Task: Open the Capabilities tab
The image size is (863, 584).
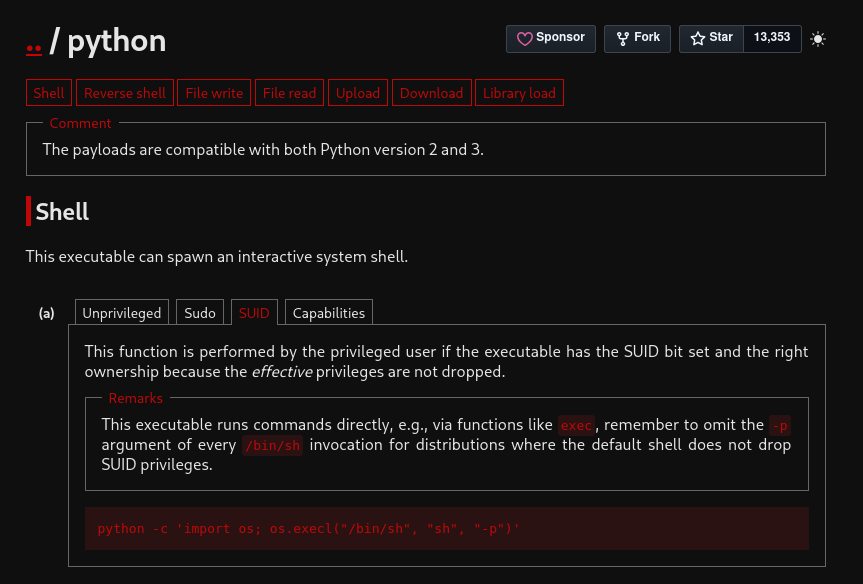Action: 329,313
